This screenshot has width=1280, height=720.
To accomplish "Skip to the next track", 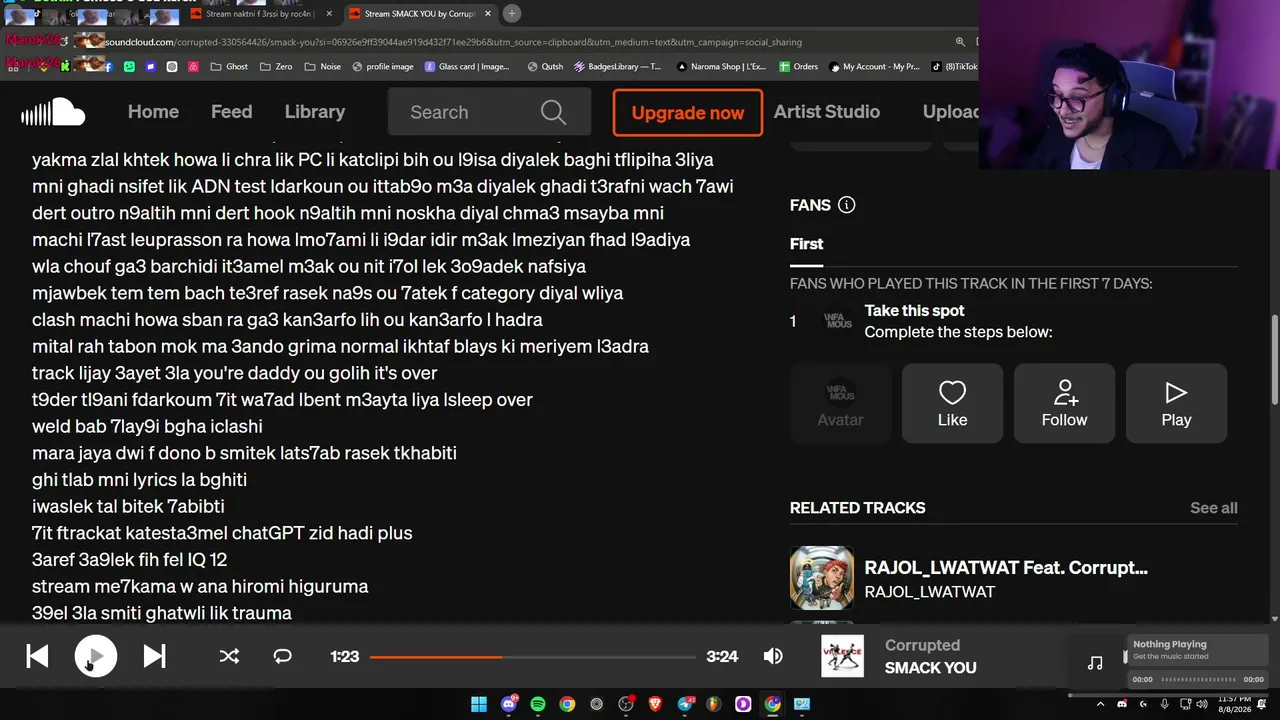I will pyautogui.click(x=154, y=656).
